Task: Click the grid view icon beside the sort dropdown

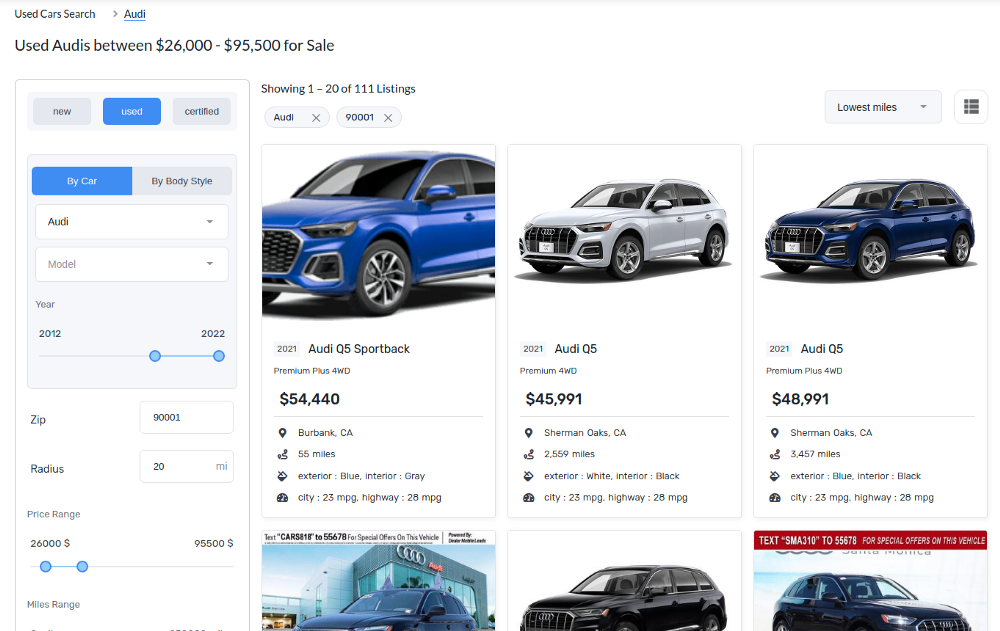Action: point(970,106)
